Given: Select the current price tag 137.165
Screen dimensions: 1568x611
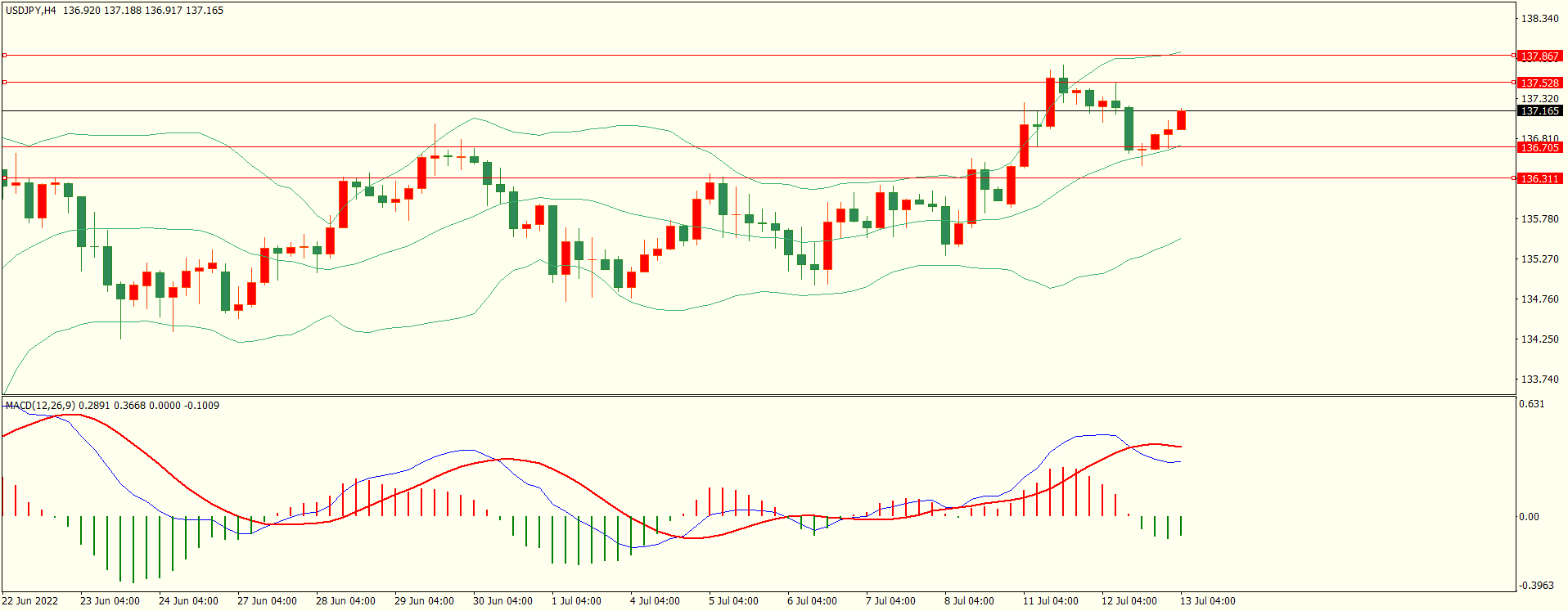Looking at the screenshot, I should pos(1539,110).
